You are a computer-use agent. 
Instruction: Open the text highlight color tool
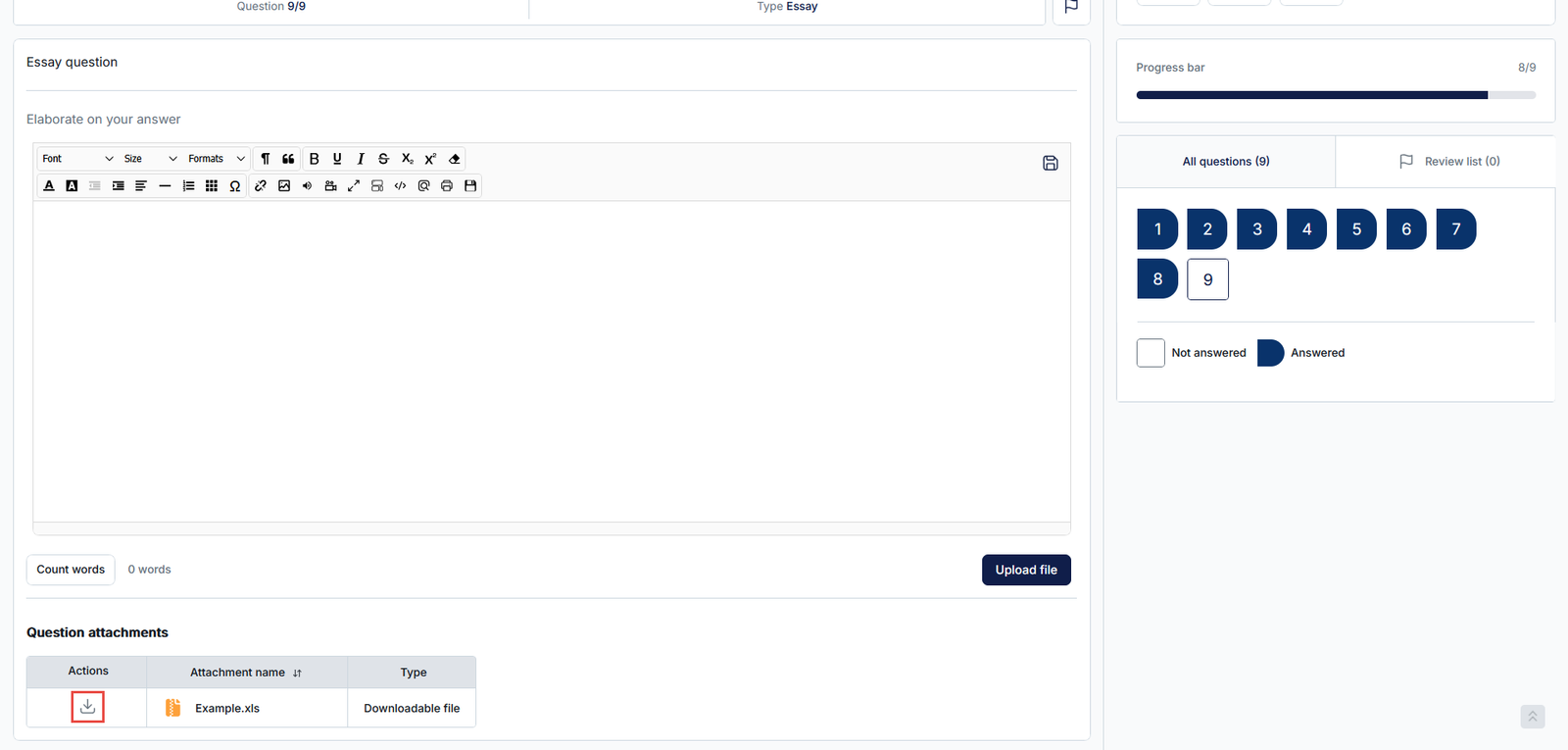pyautogui.click(x=72, y=185)
